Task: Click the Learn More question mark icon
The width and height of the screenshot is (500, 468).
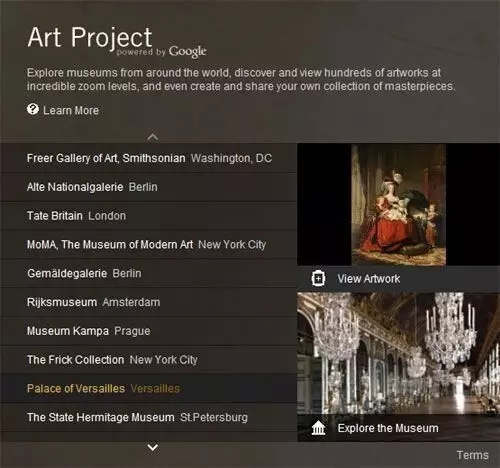Action: pyautogui.click(x=33, y=109)
